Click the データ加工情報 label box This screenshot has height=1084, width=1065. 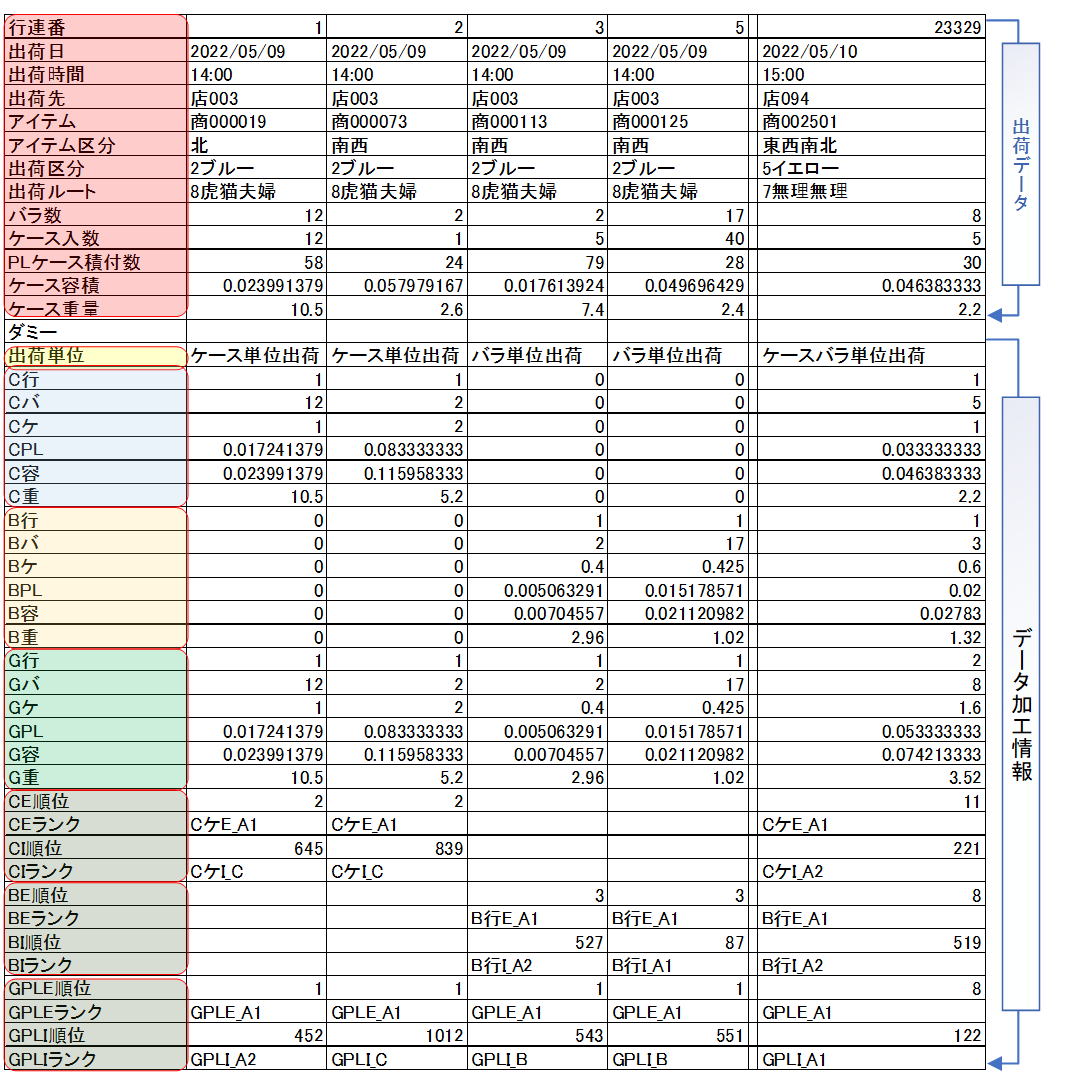1021,703
